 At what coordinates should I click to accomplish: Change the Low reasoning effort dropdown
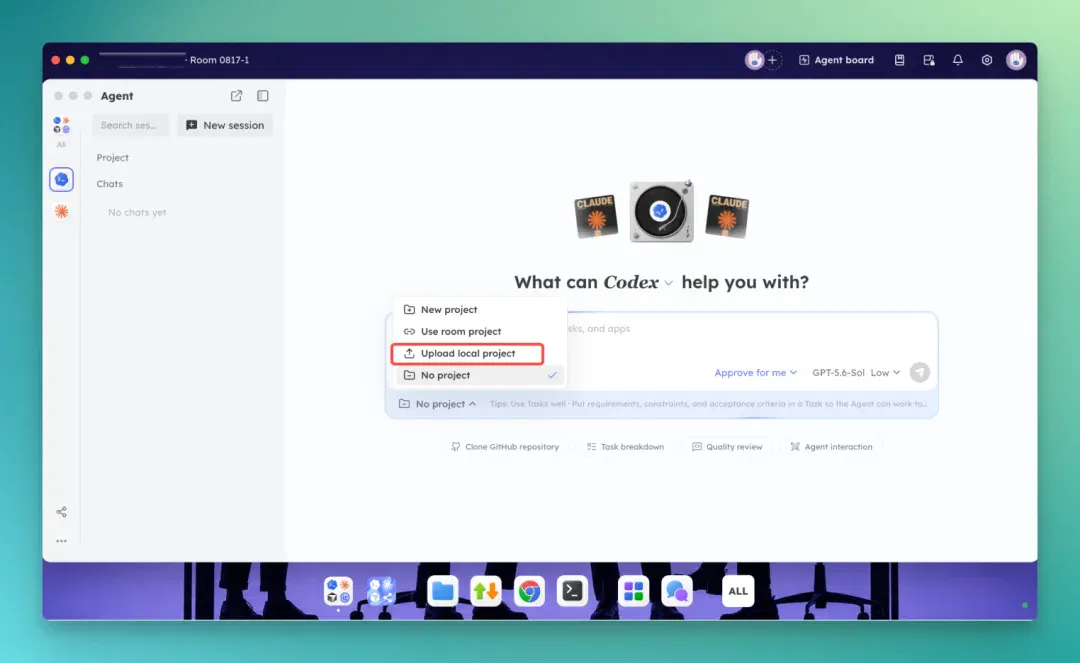885,372
